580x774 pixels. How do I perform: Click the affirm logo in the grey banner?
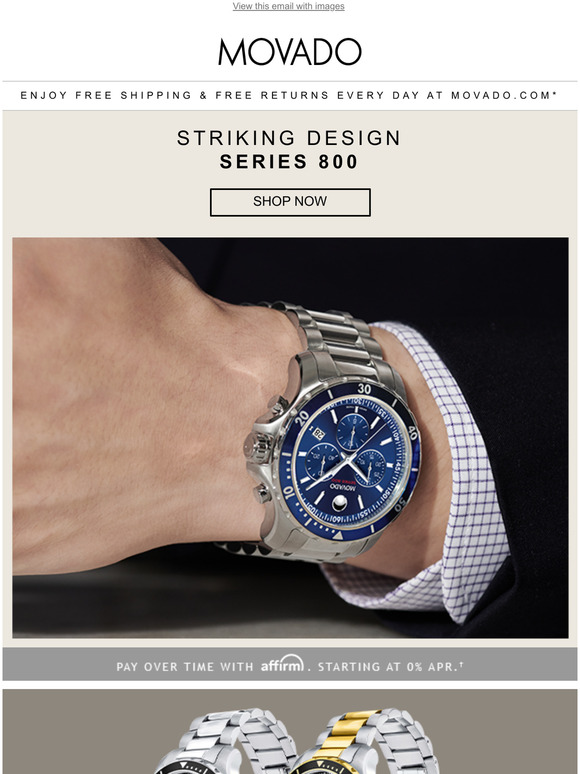click(x=282, y=663)
